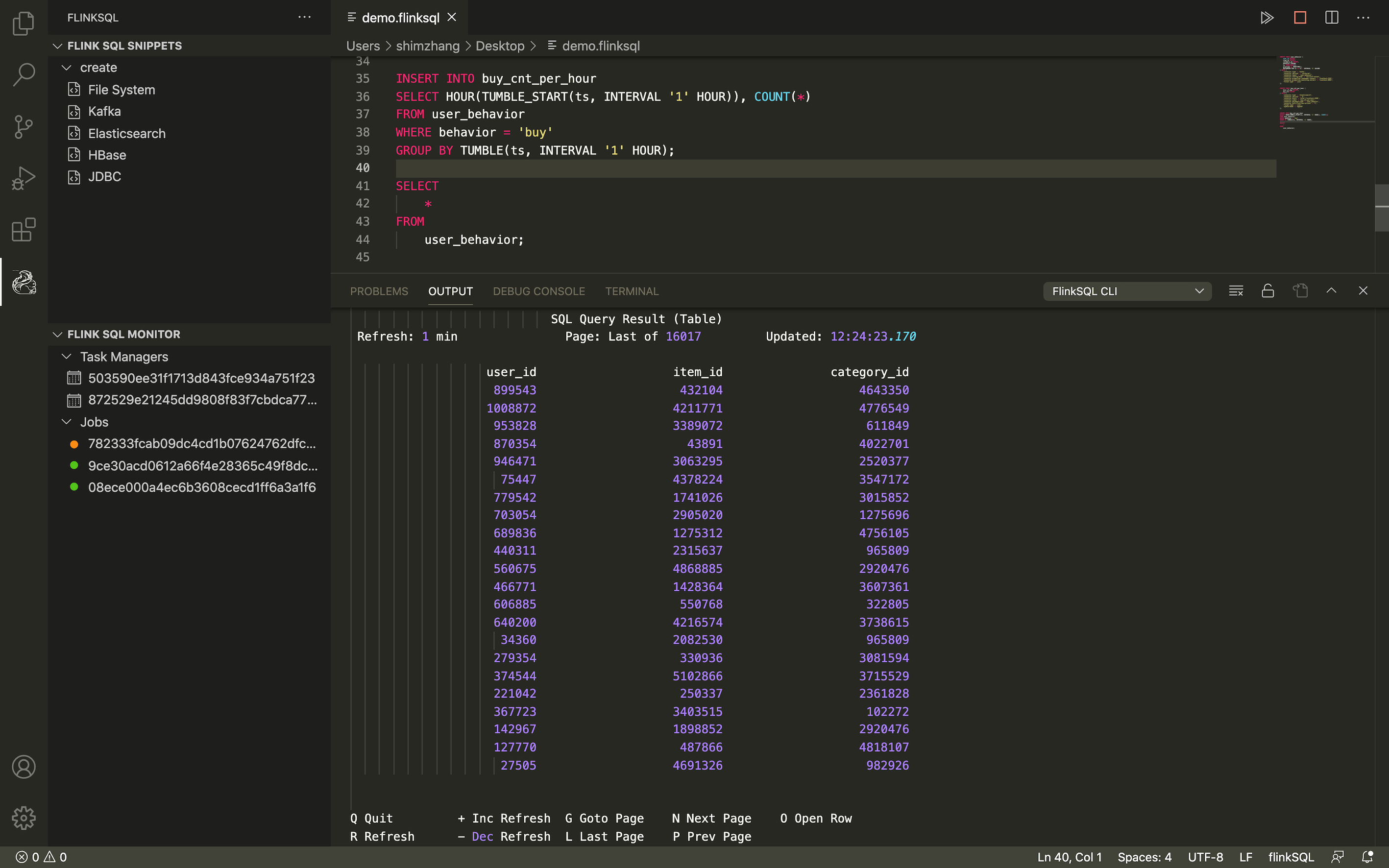Image resolution: width=1389 pixels, height=868 pixels.
Task: Close the bottom output panel
Action: pos(1363,291)
